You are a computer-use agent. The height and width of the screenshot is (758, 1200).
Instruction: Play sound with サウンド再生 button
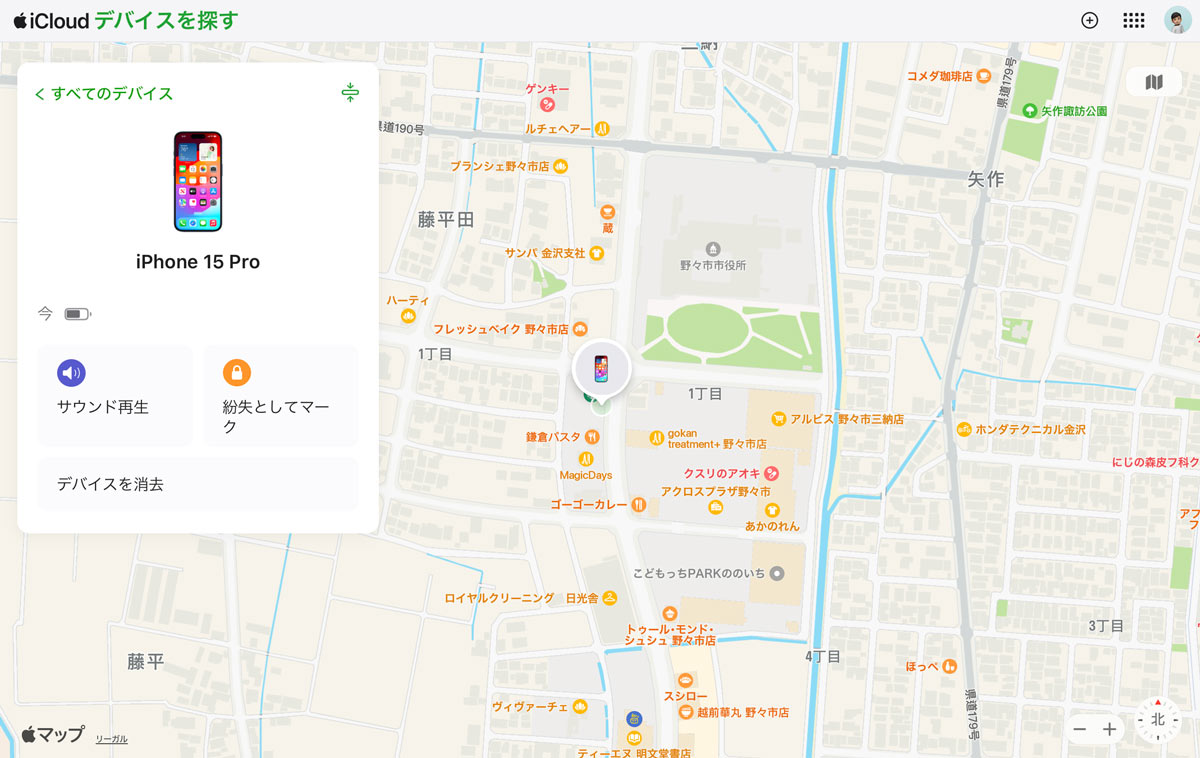pyautogui.click(x=115, y=395)
